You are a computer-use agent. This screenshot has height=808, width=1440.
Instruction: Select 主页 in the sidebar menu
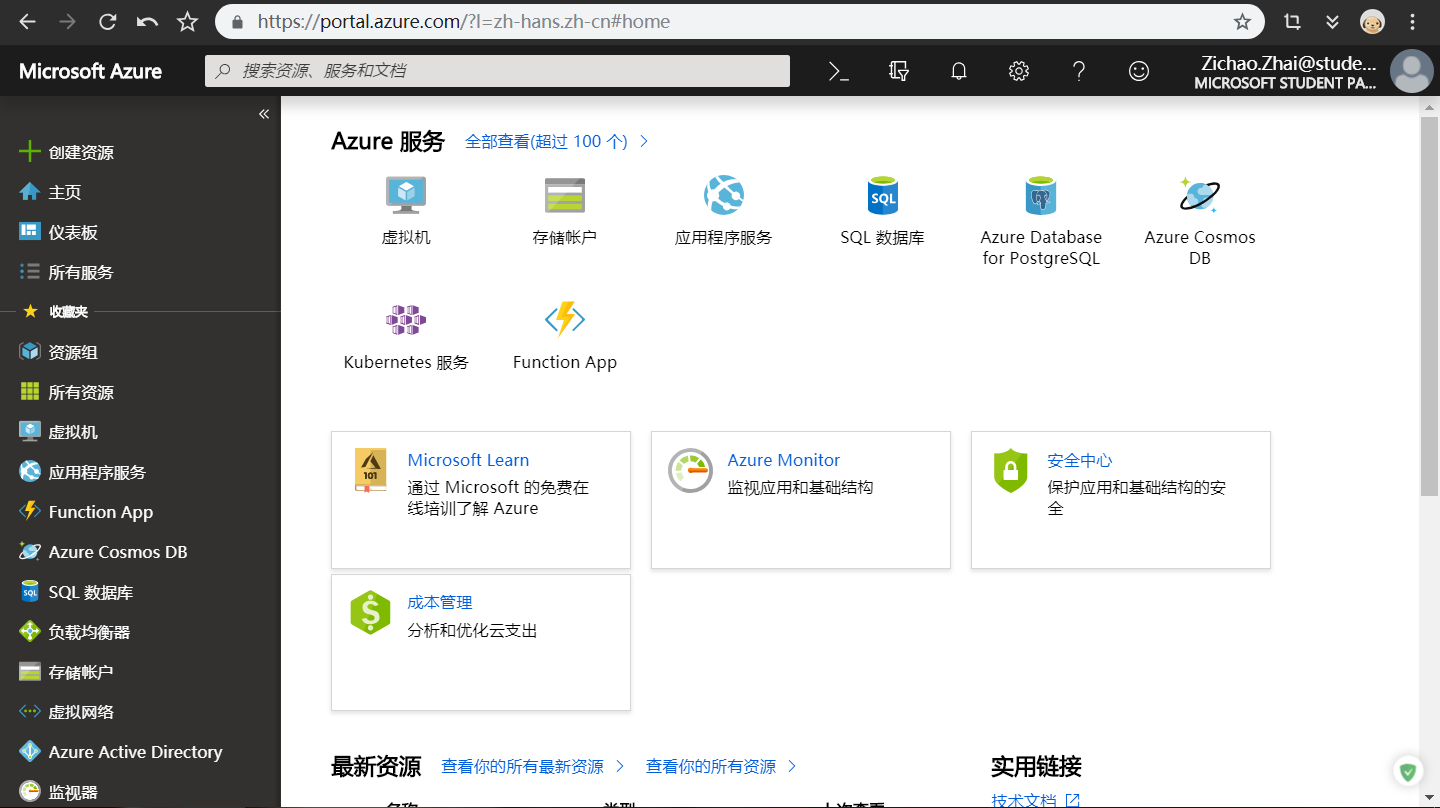click(64, 191)
